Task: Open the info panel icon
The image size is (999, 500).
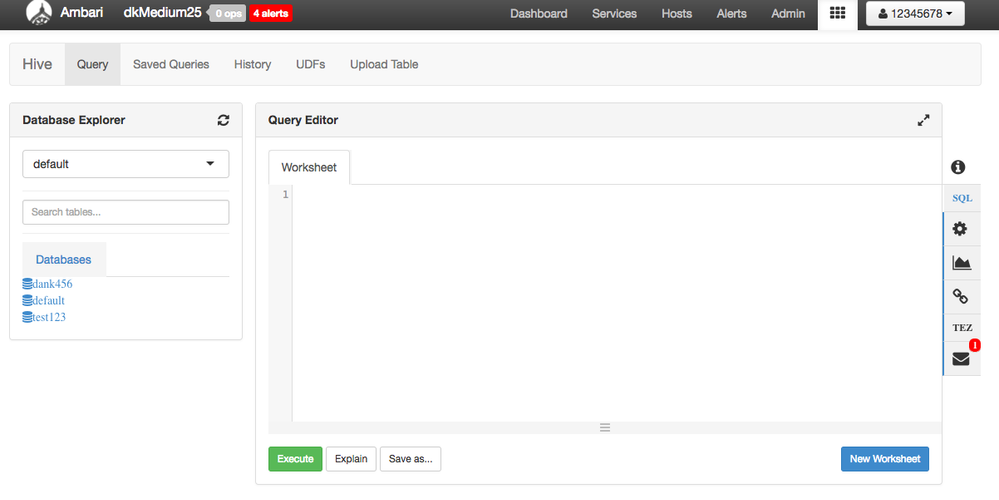Action: [958, 167]
